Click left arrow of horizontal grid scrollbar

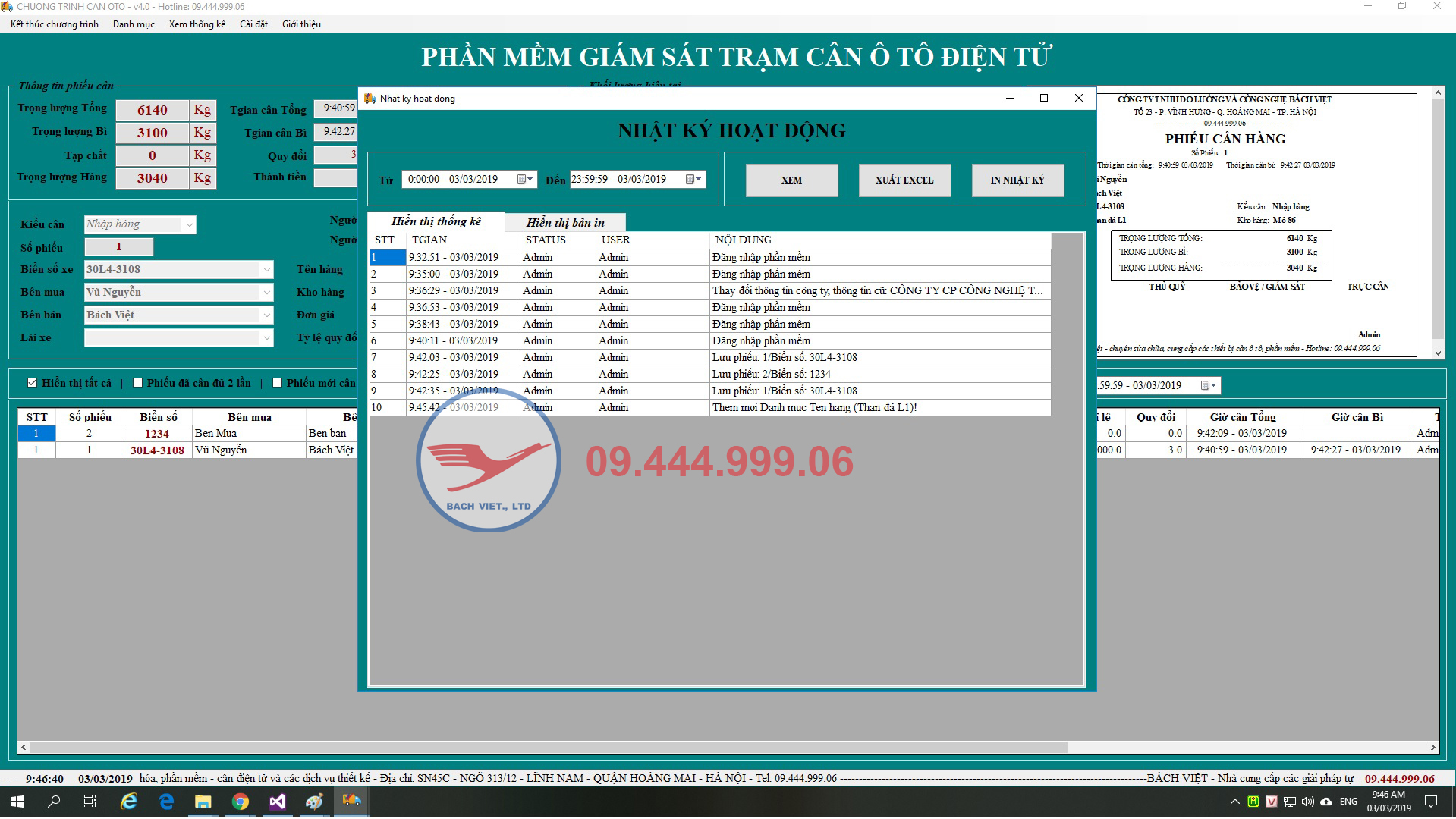(24, 748)
